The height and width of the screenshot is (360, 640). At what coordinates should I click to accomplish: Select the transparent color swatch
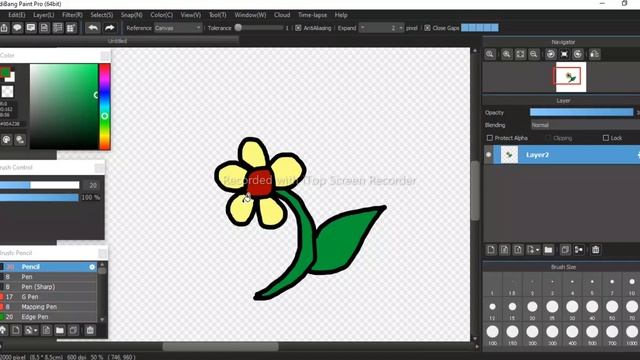[x=7, y=91]
